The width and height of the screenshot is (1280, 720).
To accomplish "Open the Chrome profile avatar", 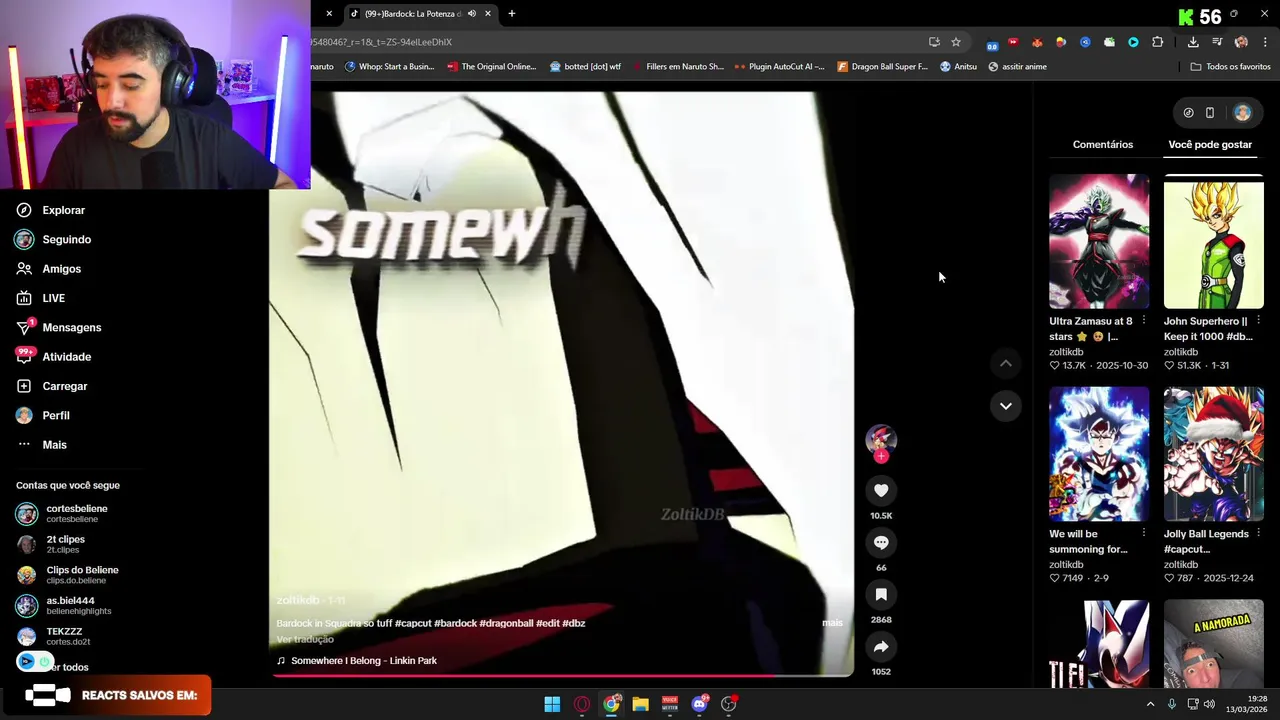I will click(1241, 42).
